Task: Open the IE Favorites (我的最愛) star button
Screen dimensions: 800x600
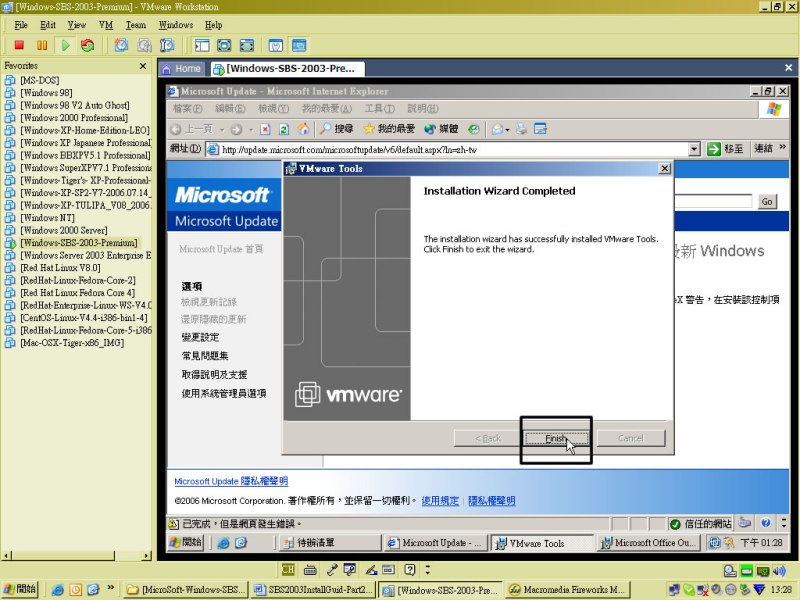Action: pos(389,129)
